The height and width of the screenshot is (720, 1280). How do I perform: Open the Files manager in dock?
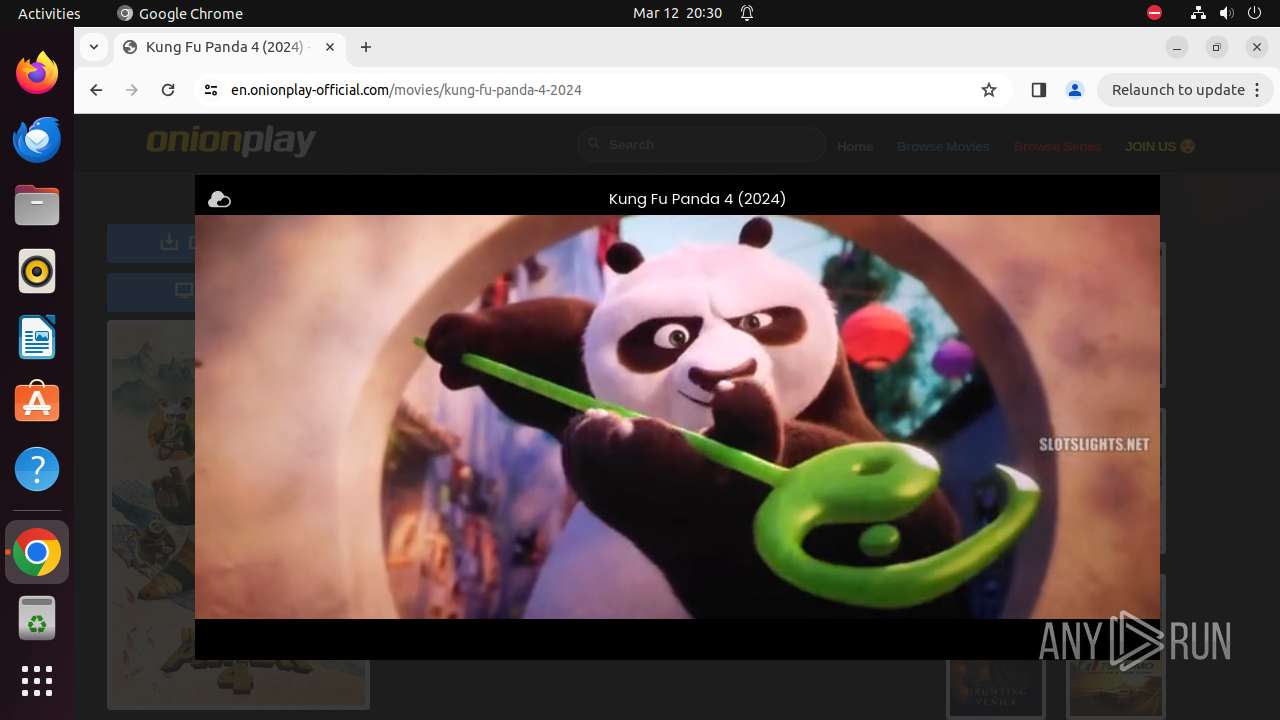click(37, 205)
